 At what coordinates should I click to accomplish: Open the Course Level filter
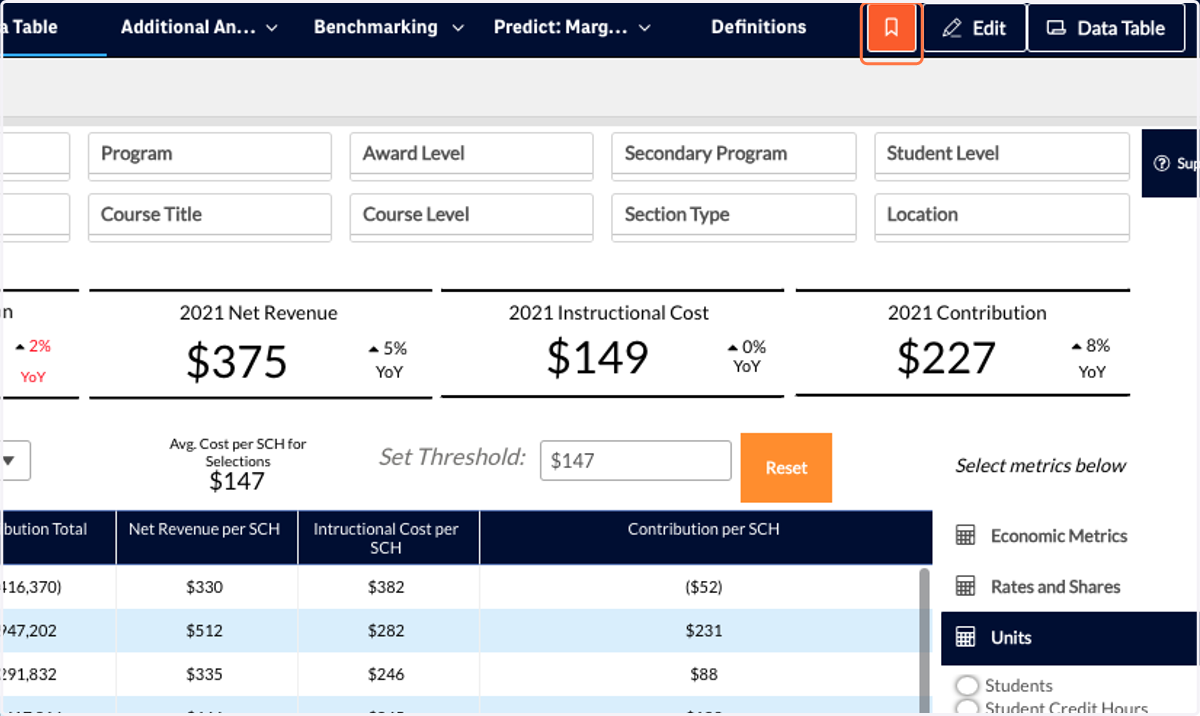pyautogui.click(x=471, y=216)
